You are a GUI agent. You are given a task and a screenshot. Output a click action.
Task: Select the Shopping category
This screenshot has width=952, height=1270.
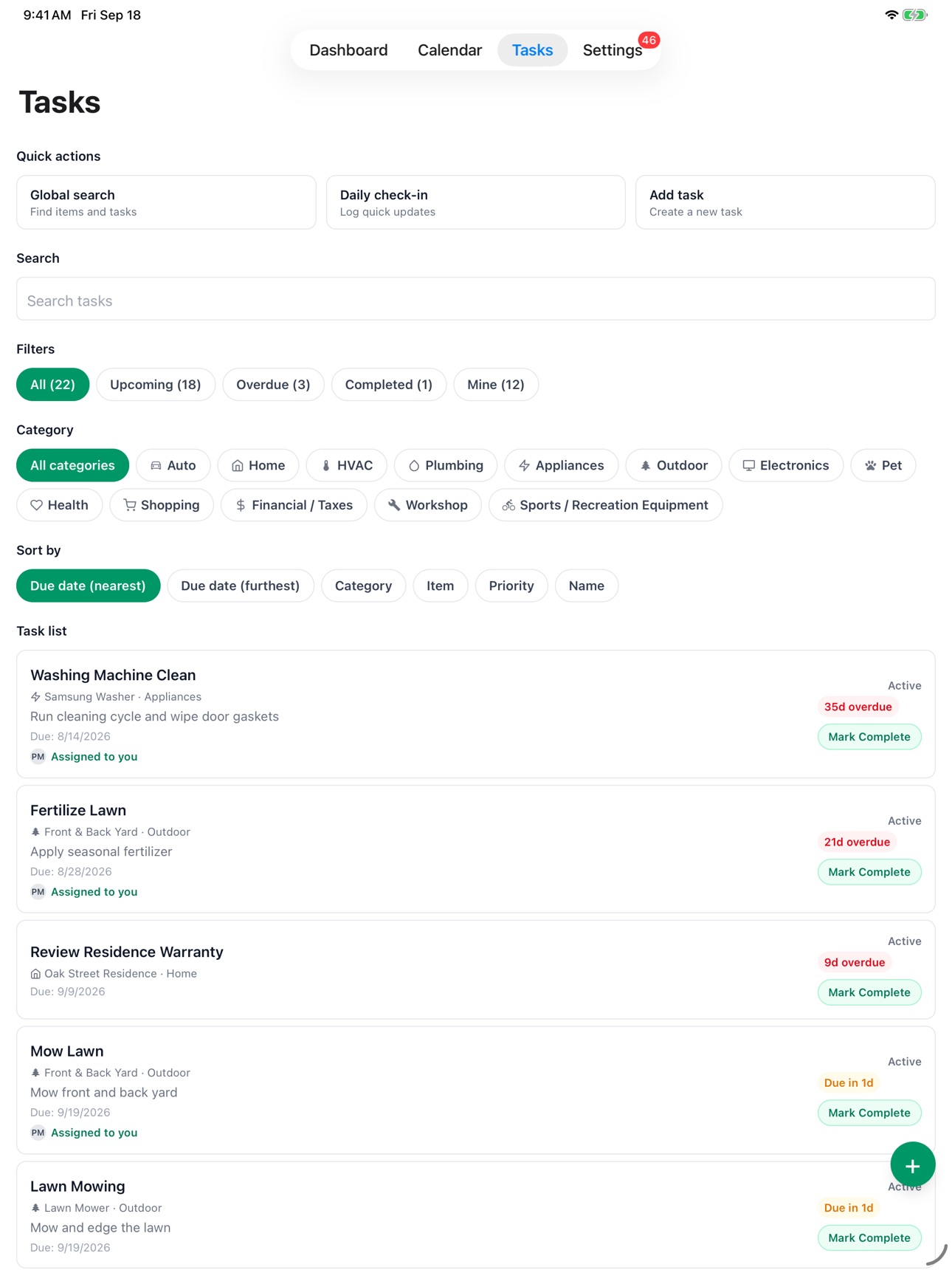[162, 505]
